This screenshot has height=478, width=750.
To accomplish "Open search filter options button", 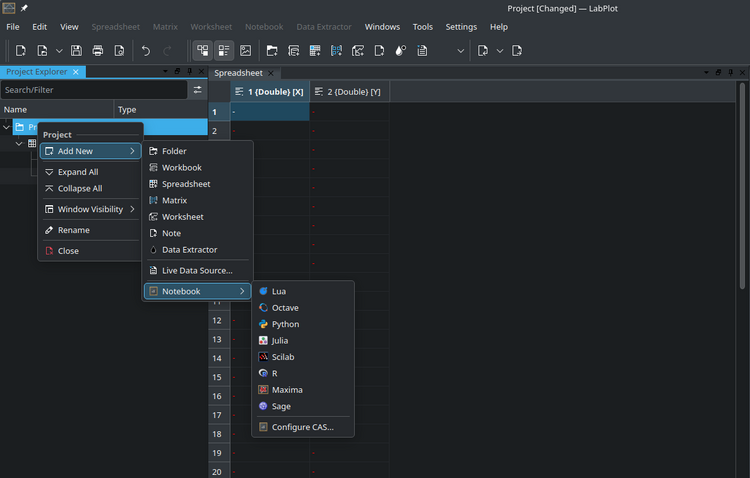I will [198, 90].
